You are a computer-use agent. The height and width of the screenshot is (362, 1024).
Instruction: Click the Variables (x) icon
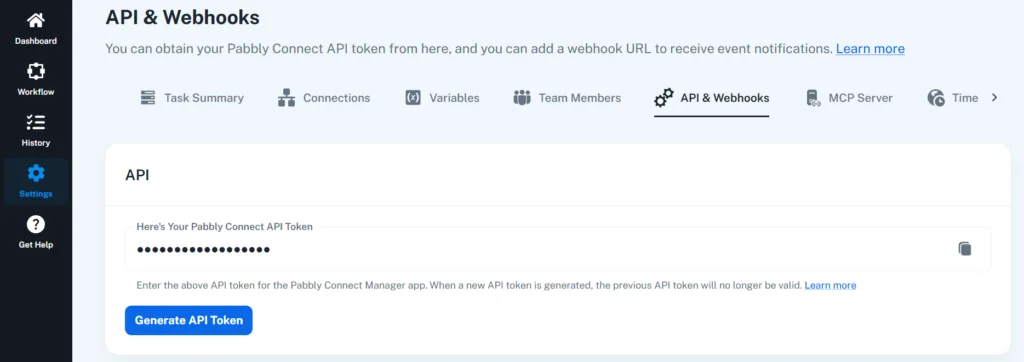(413, 98)
